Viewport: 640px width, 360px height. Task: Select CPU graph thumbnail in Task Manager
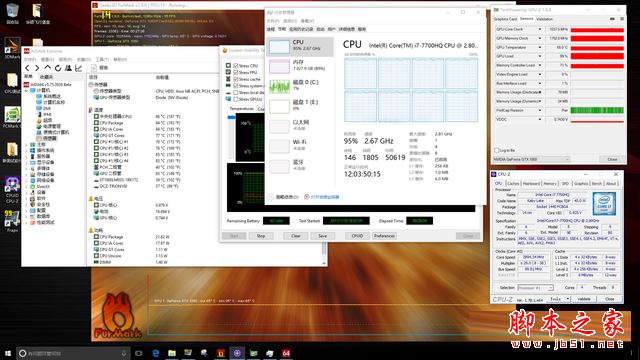point(279,46)
